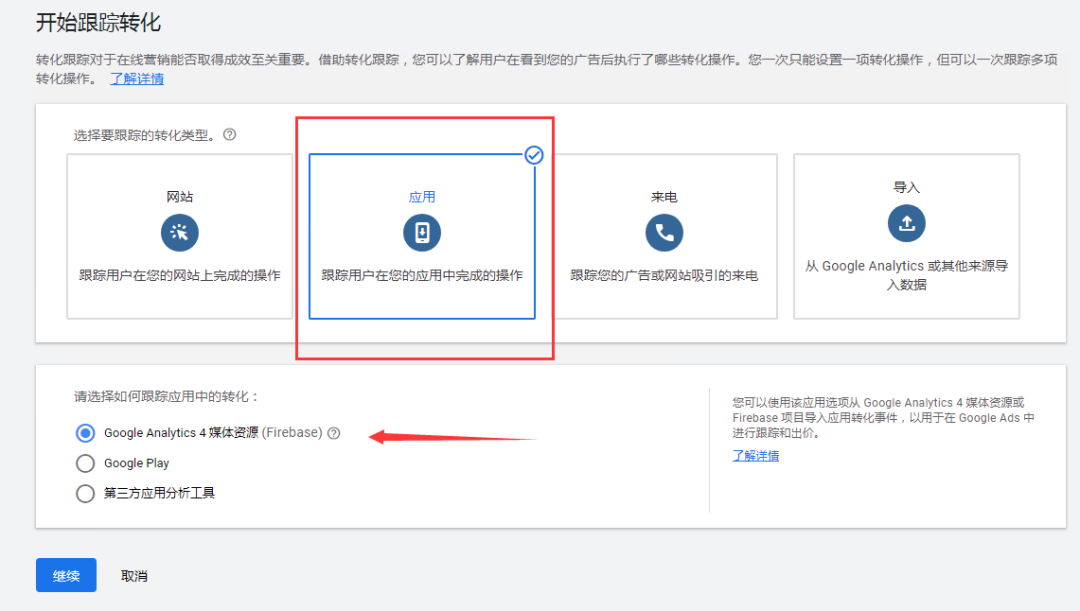
Task: Choose the 来电 conversion type card
Action: click(x=665, y=236)
